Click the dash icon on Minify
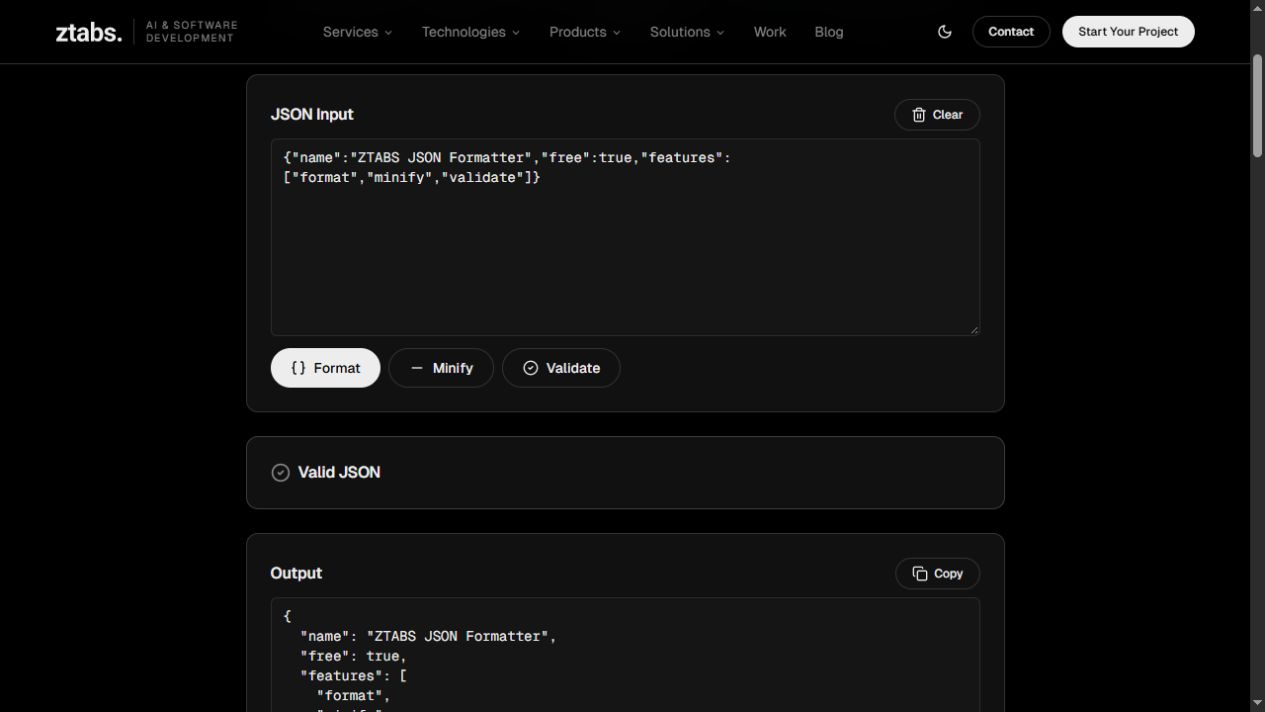 point(417,368)
